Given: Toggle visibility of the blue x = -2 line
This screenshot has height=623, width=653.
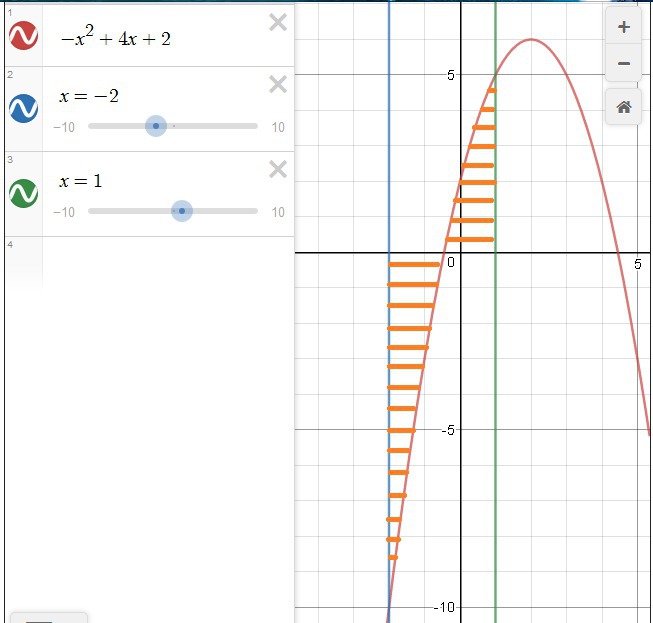Looking at the screenshot, I should coord(24,108).
